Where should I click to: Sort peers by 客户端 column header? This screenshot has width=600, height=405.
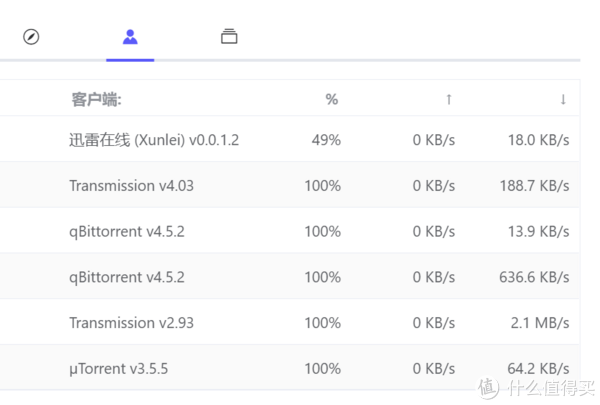96,99
